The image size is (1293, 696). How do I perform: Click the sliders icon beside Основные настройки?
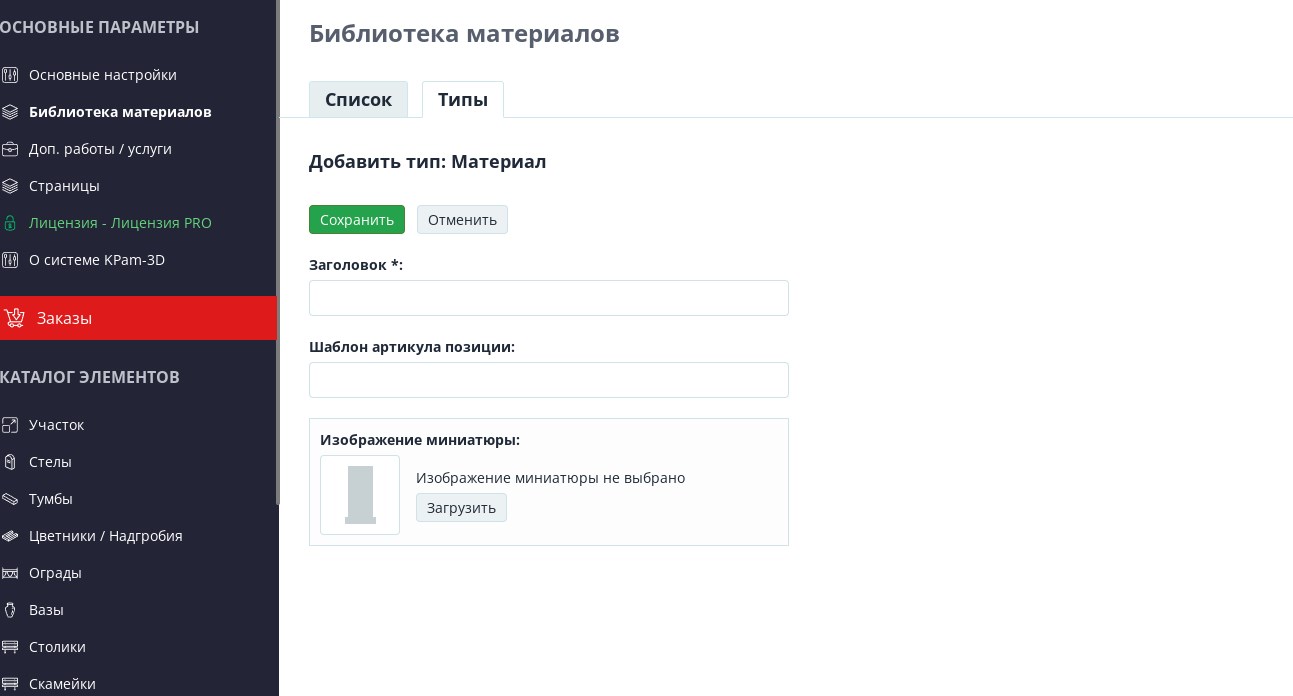(x=10, y=75)
